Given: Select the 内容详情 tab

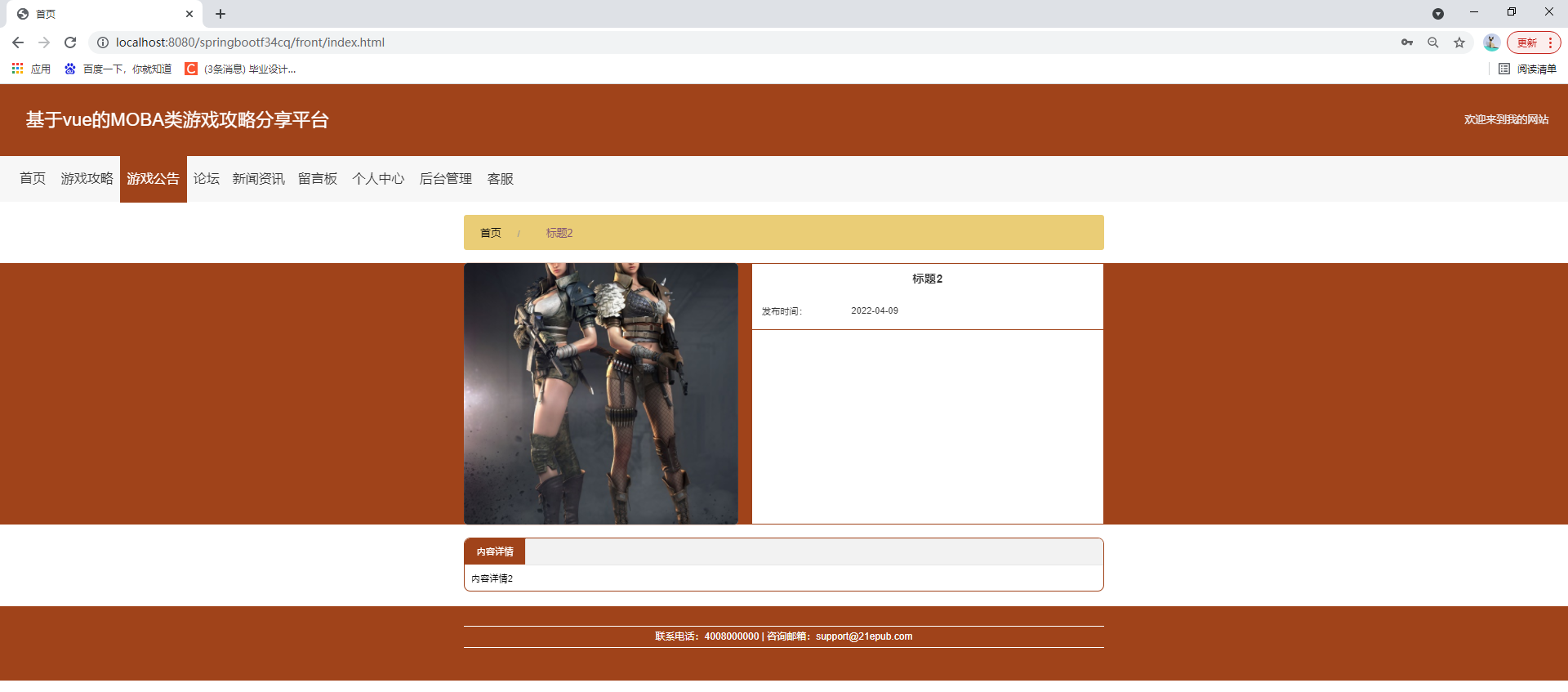Looking at the screenshot, I should [495, 551].
